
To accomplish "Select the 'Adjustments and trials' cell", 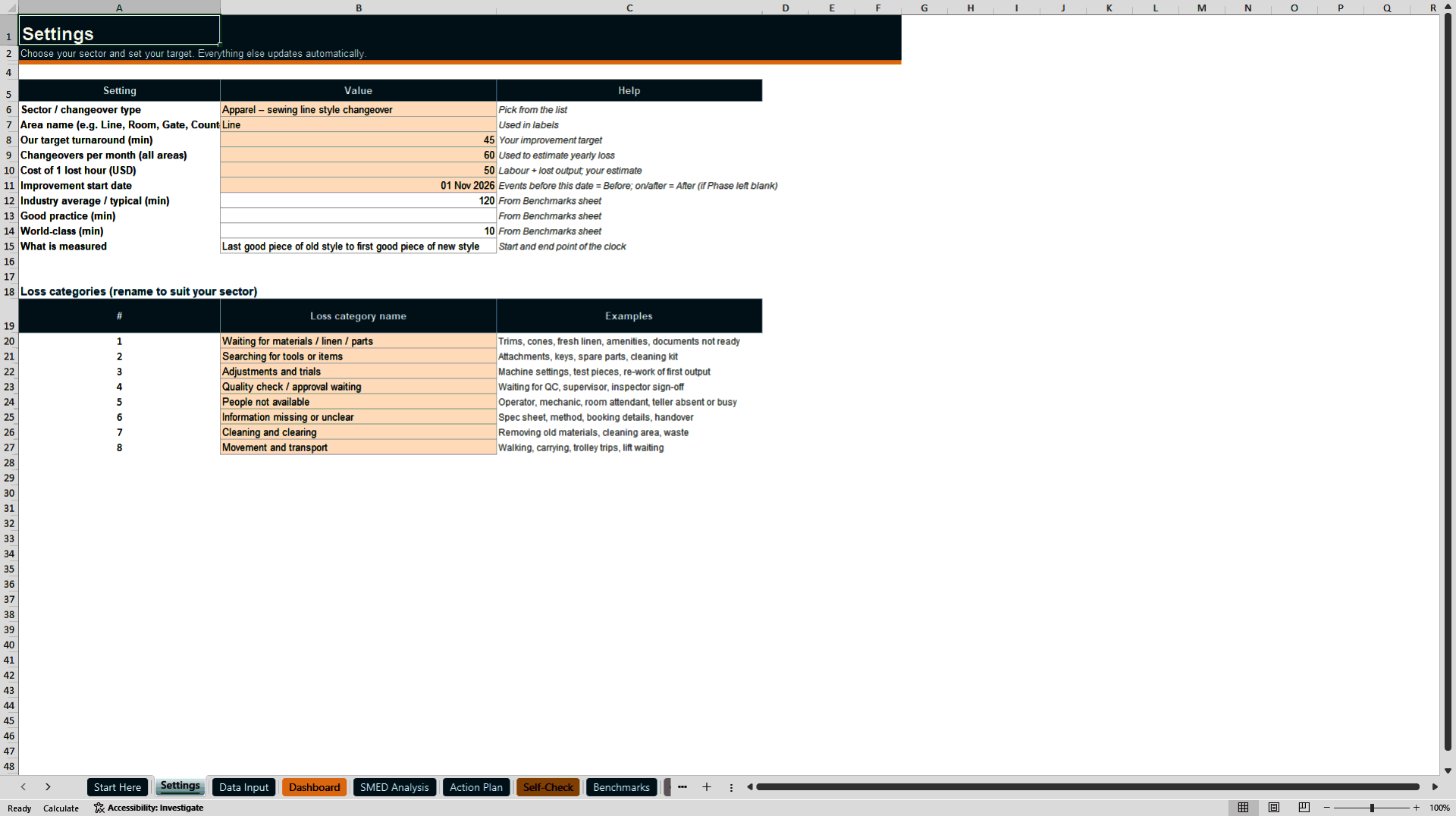I will click(x=358, y=372).
